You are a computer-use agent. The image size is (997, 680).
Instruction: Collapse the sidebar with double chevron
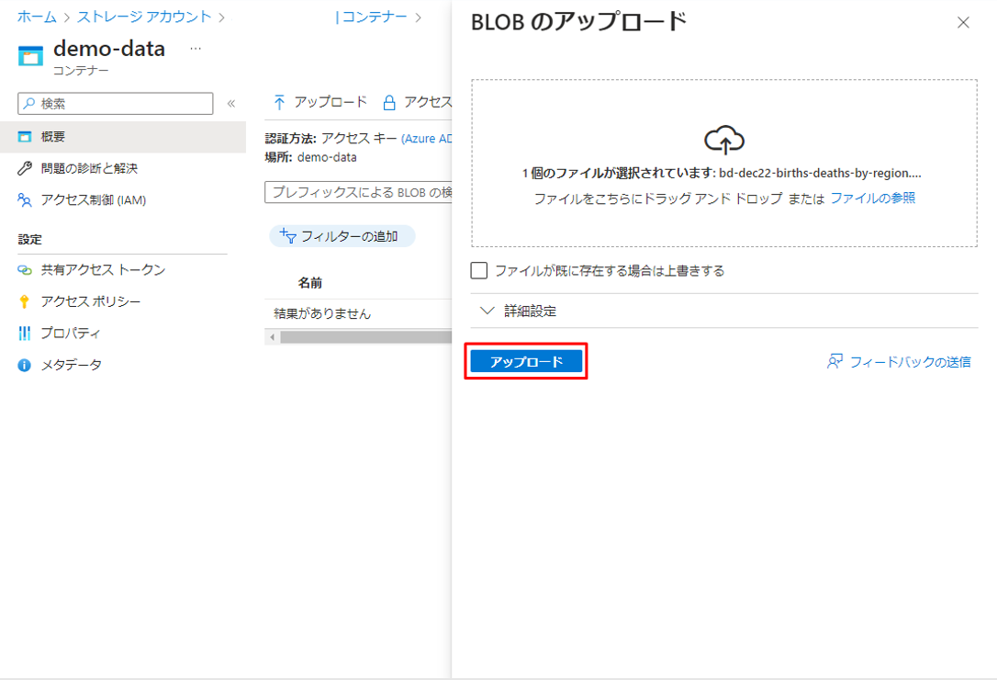tap(231, 104)
